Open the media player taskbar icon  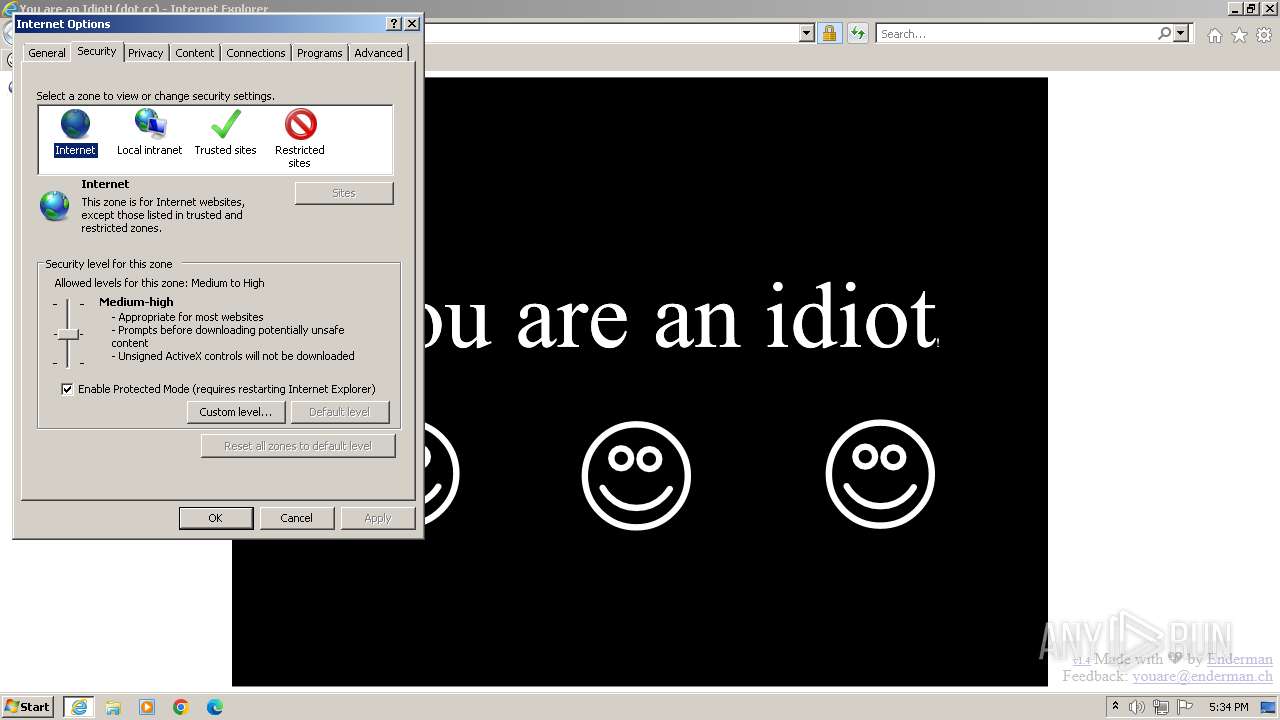tap(147, 707)
